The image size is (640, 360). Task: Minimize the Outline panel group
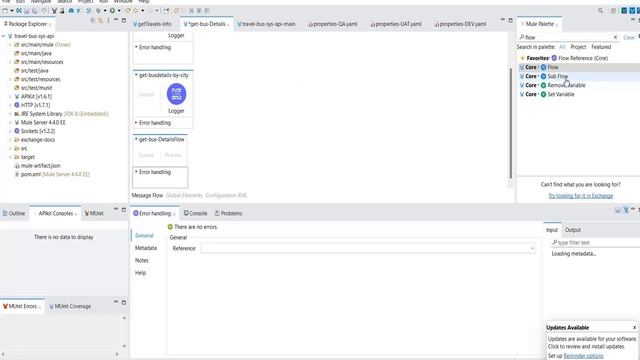click(x=116, y=209)
